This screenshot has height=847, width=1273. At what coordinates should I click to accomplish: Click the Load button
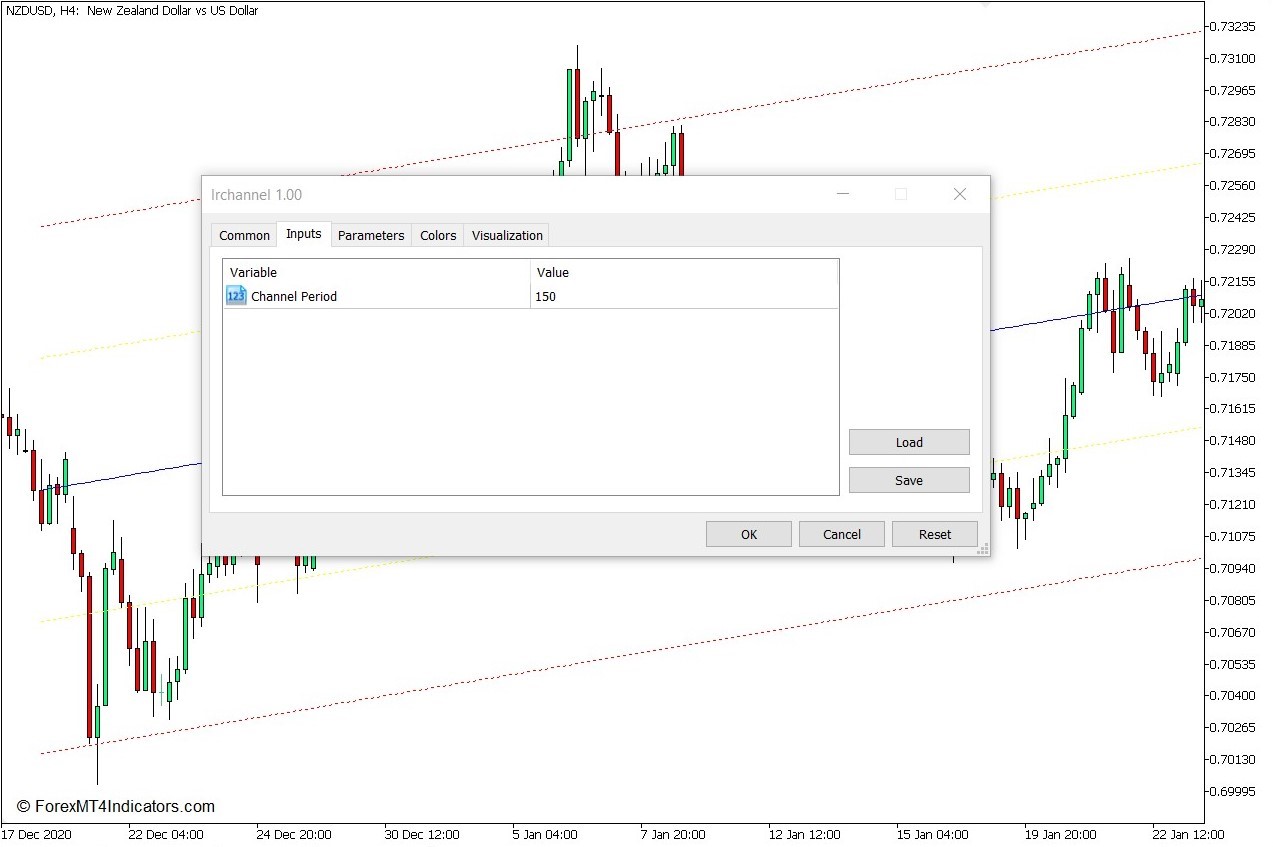[909, 442]
